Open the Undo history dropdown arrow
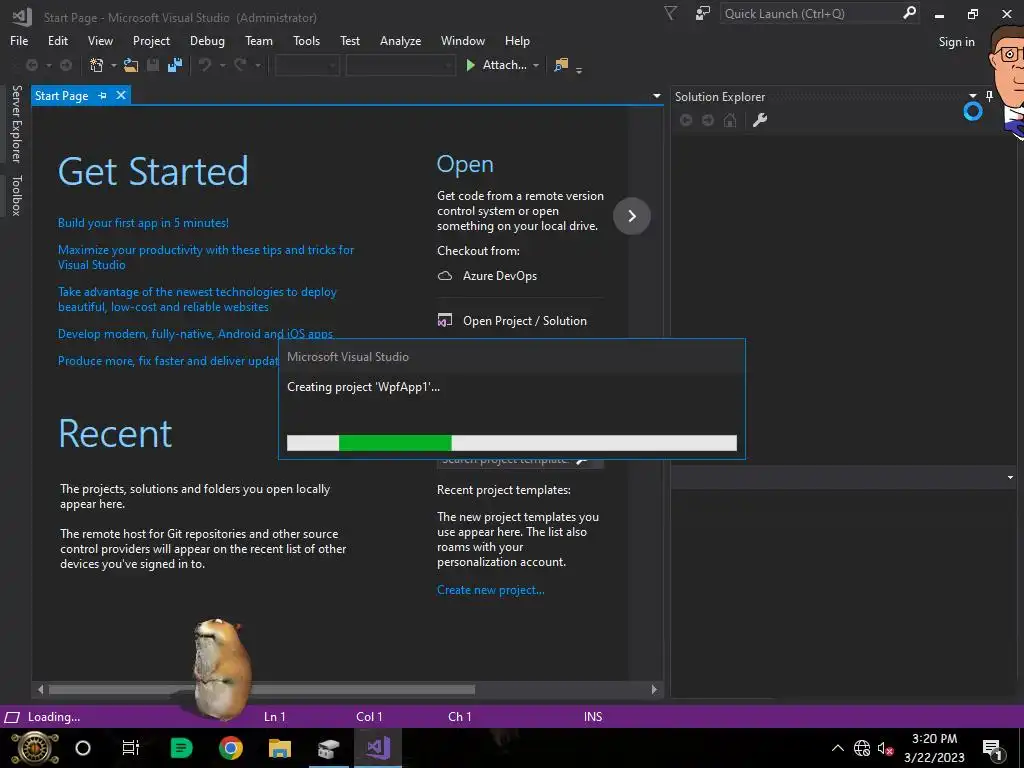The image size is (1024, 768). 222,65
